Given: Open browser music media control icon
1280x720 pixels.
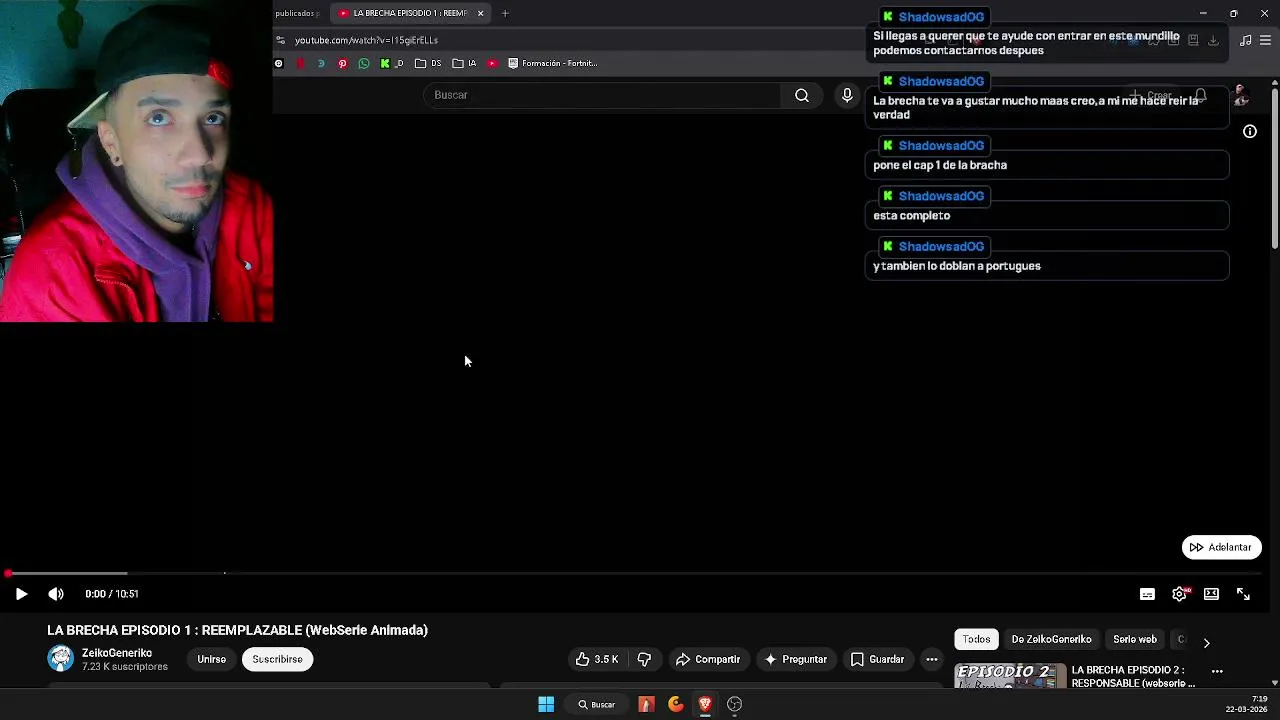Looking at the screenshot, I should [x=1245, y=40].
